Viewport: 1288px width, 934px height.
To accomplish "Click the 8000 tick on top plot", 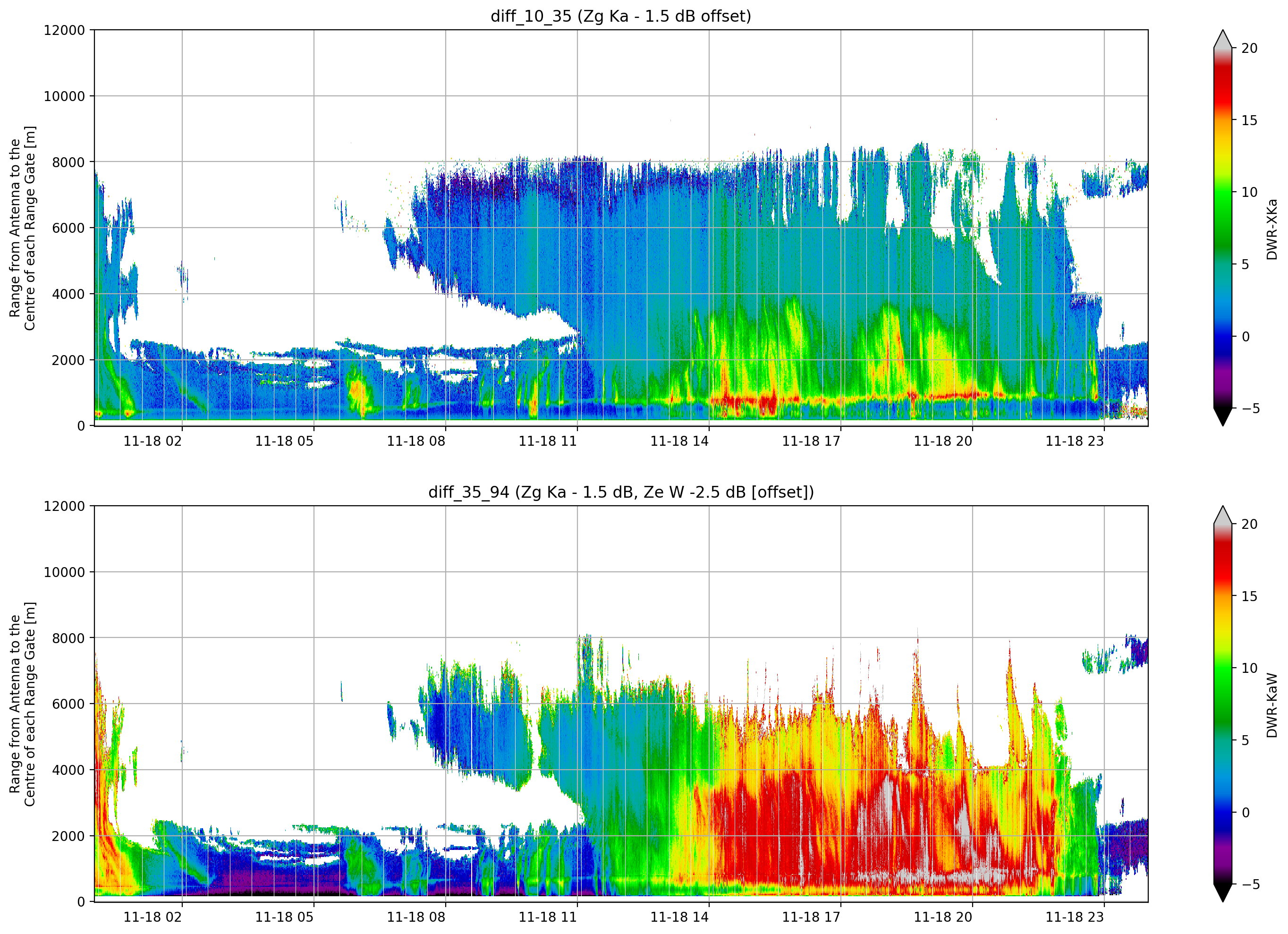I will tap(68, 162).
